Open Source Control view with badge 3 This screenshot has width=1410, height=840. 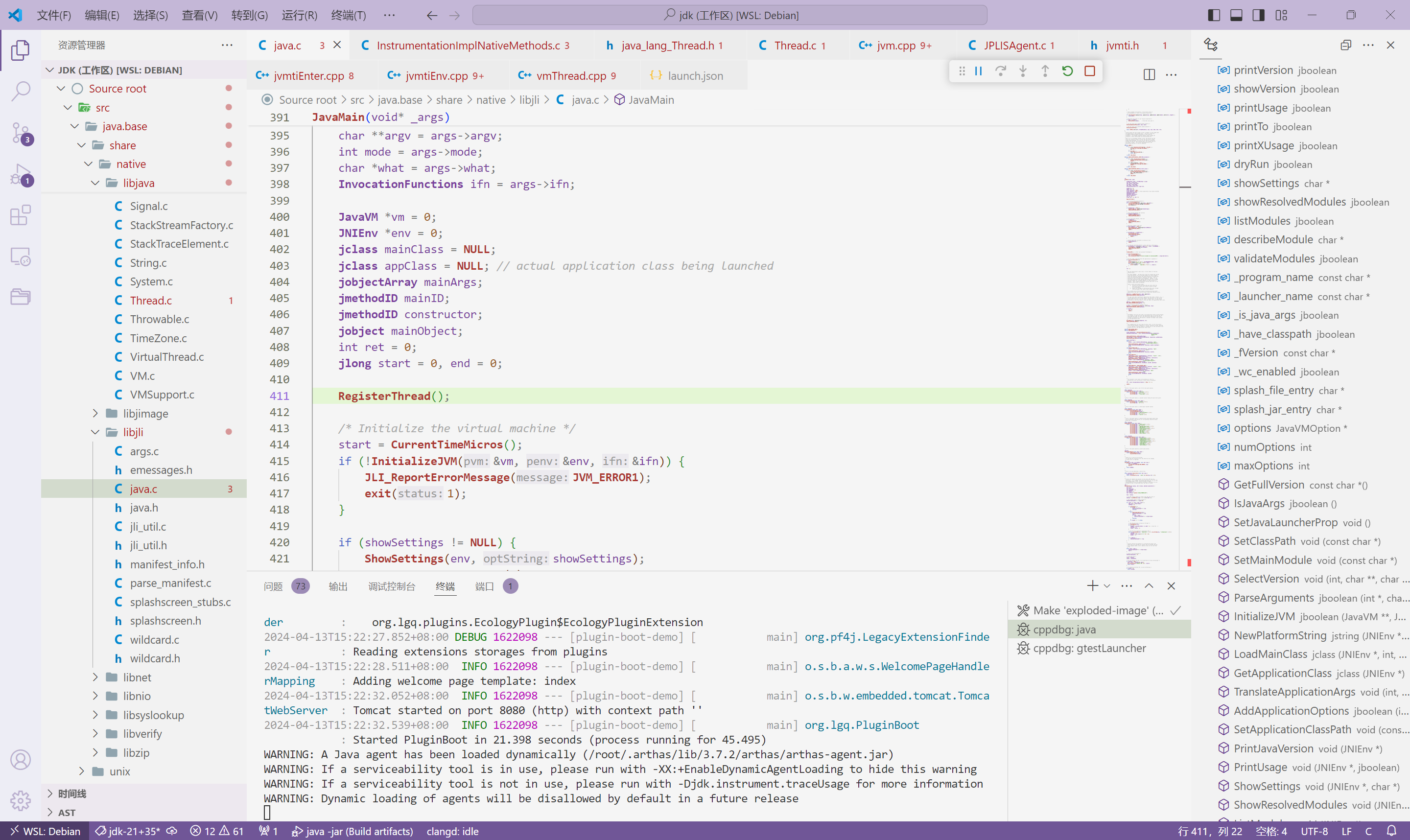click(x=21, y=133)
